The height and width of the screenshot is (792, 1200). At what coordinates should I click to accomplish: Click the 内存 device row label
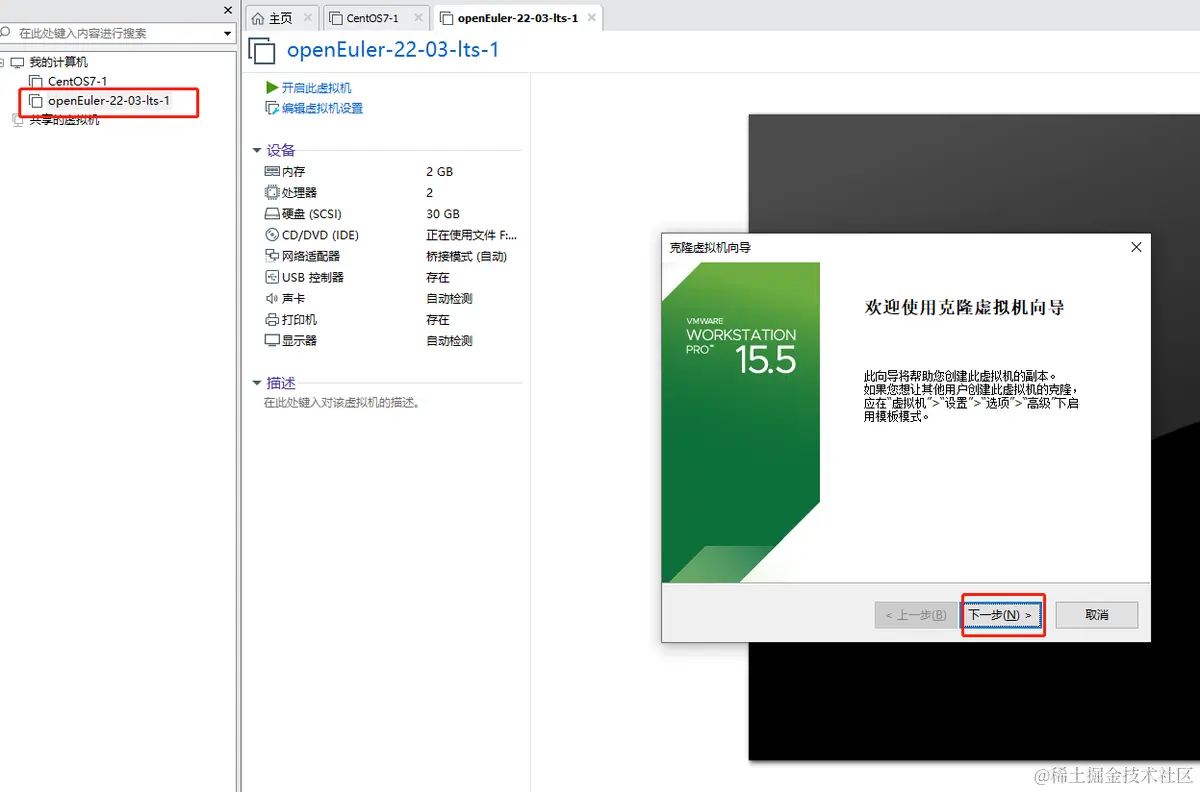tap(293, 171)
